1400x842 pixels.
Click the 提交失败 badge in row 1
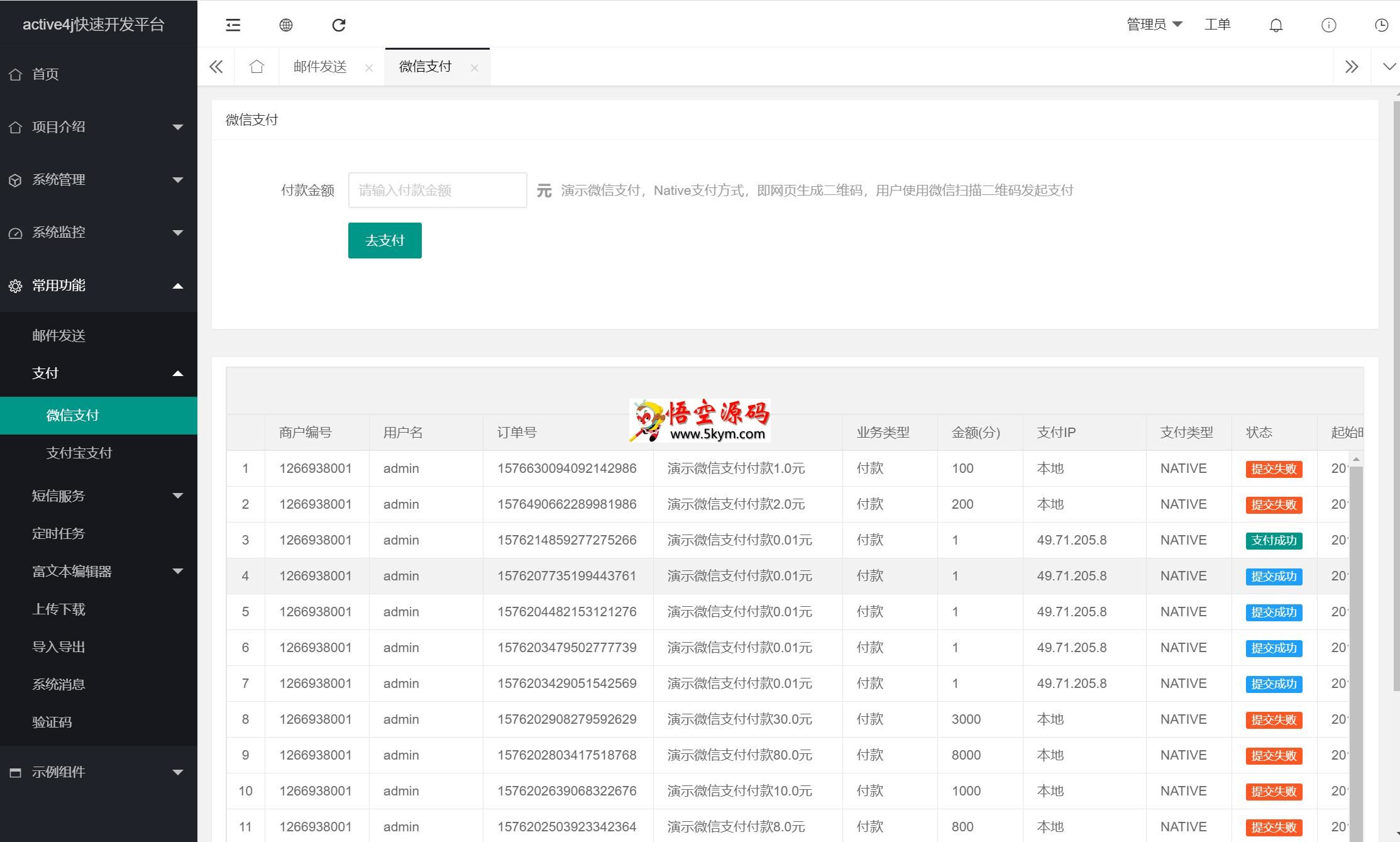pos(1274,469)
